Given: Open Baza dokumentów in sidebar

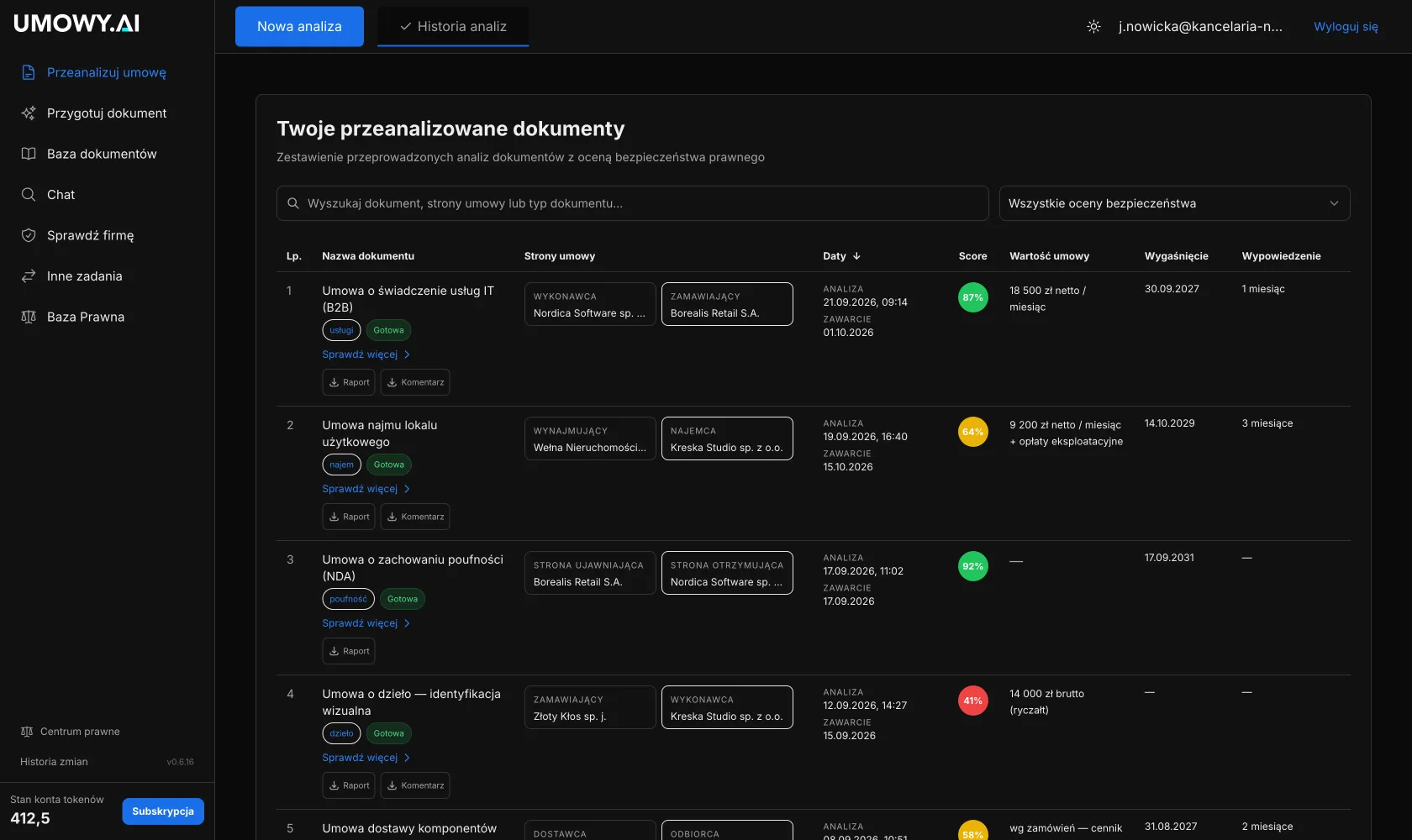Looking at the screenshot, I should pyautogui.click(x=101, y=154).
